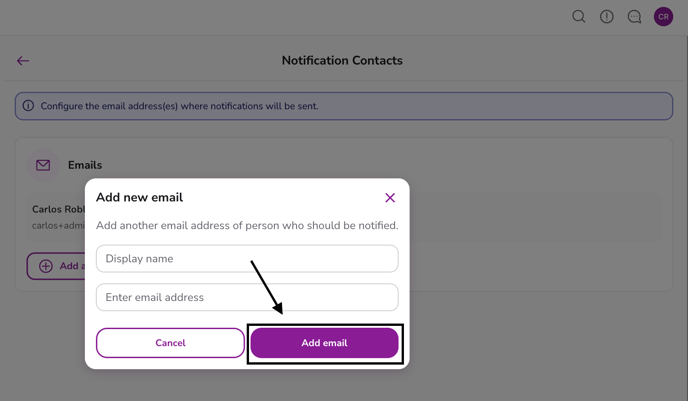The image size is (688, 401).
Task: Click into the Enter email address field
Action: 247,297
